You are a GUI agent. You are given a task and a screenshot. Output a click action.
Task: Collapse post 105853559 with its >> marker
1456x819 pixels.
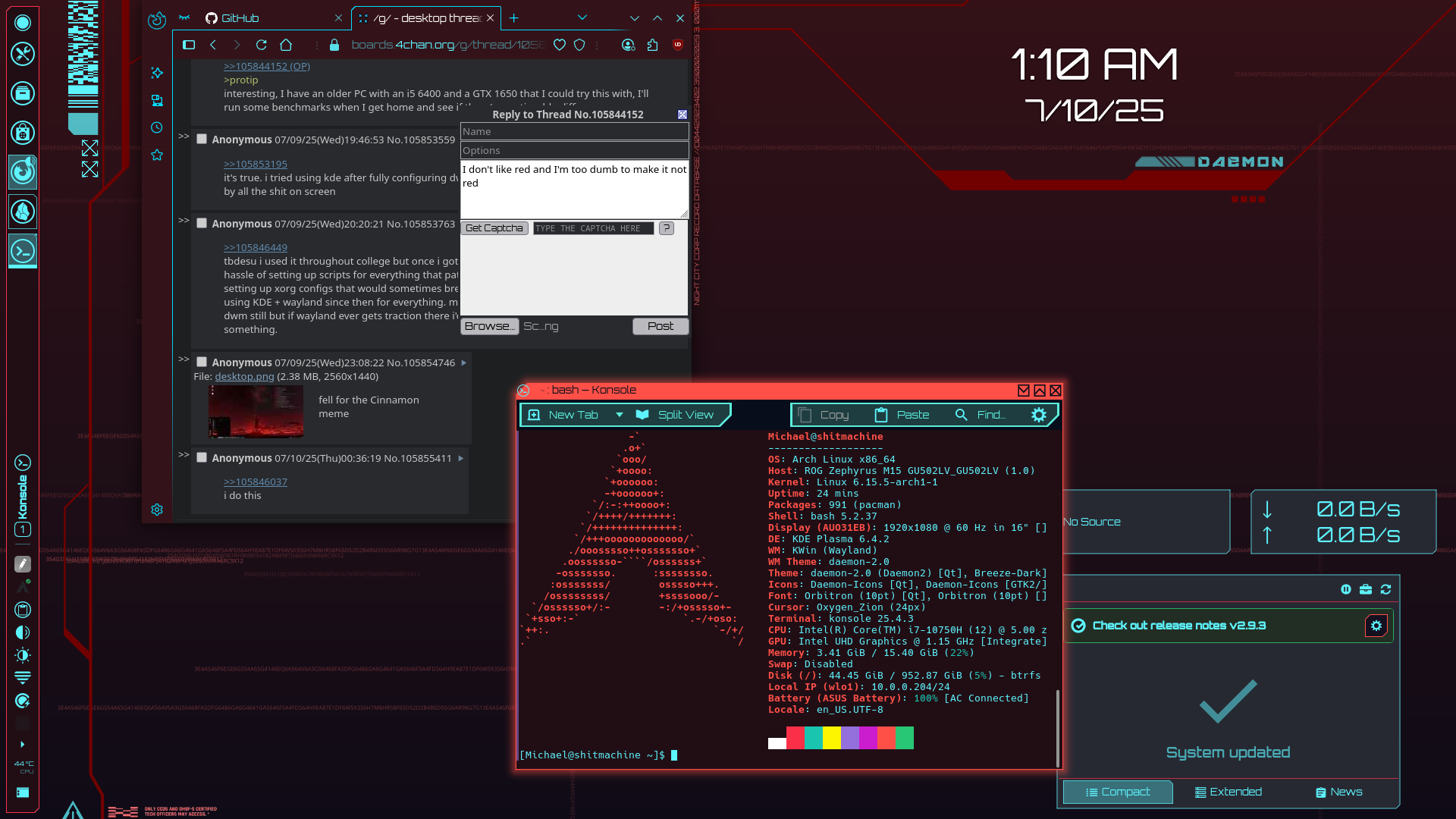[x=184, y=136]
